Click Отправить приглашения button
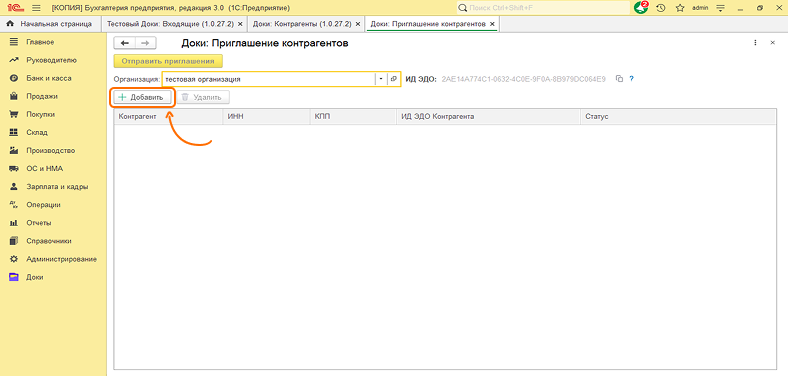 (168, 61)
